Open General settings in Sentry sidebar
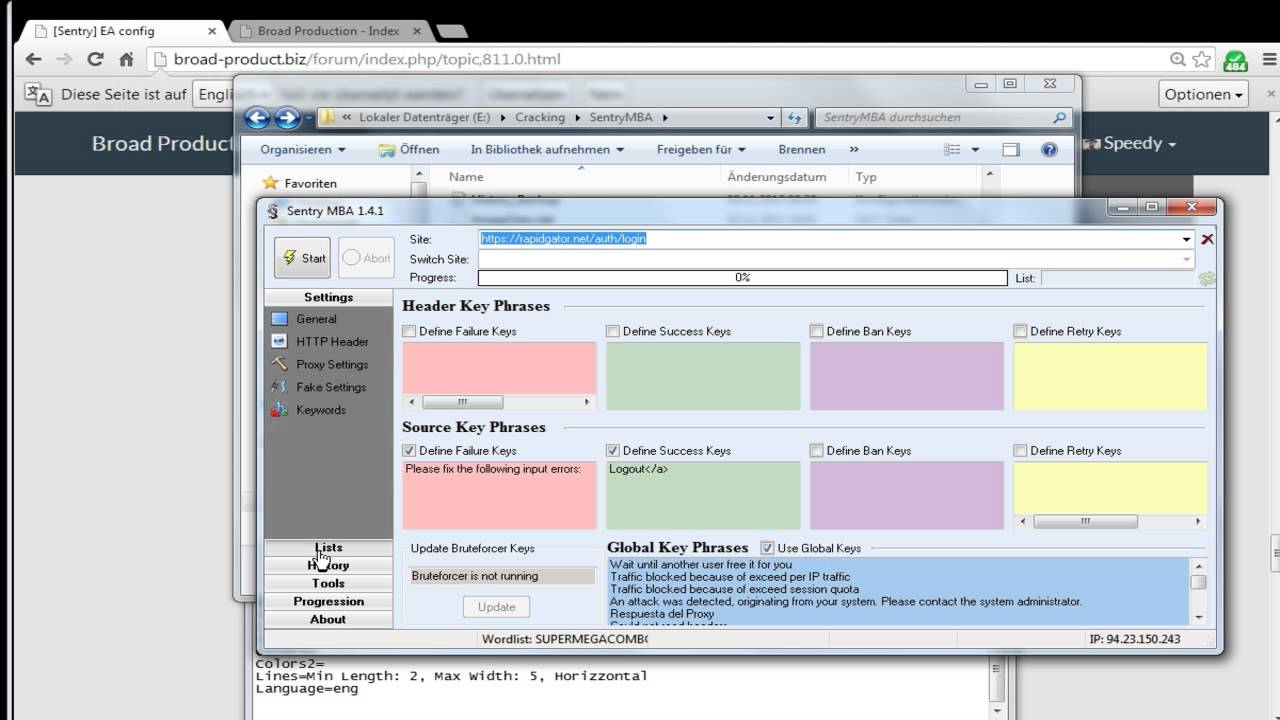 pyautogui.click(x=316, y=319)
